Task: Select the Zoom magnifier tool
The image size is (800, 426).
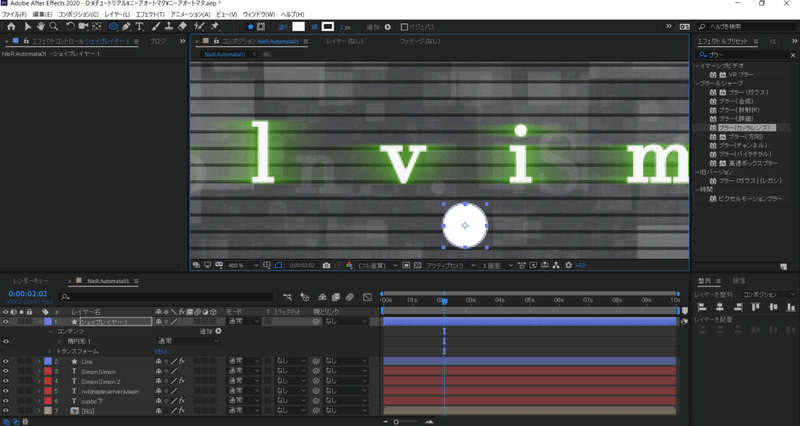Action: (54, 27)
